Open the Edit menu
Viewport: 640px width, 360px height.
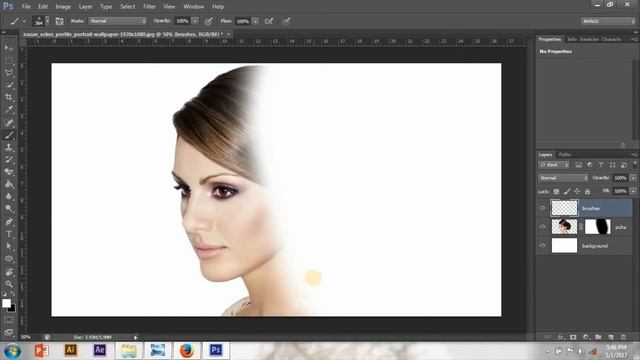pyautogui.click(x=43, y=7)
